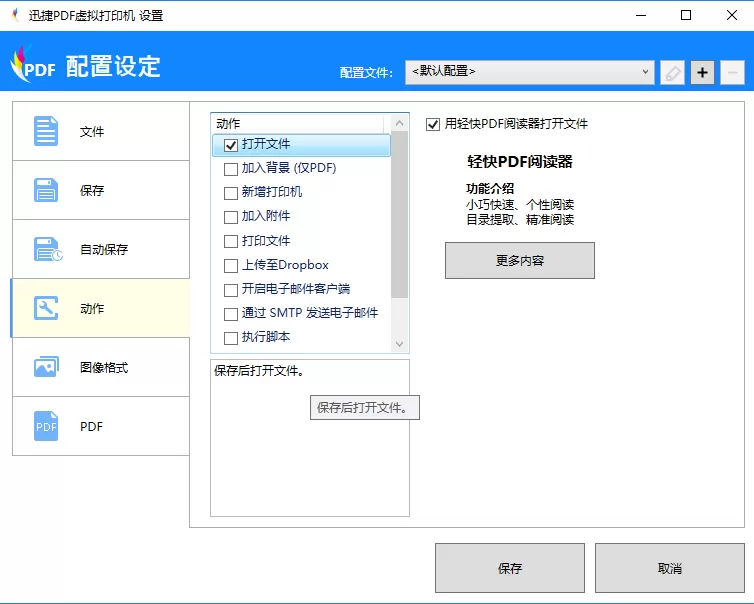Click the 更多内容 button
This screenshot has width=754, height=604.
(520, 260)
